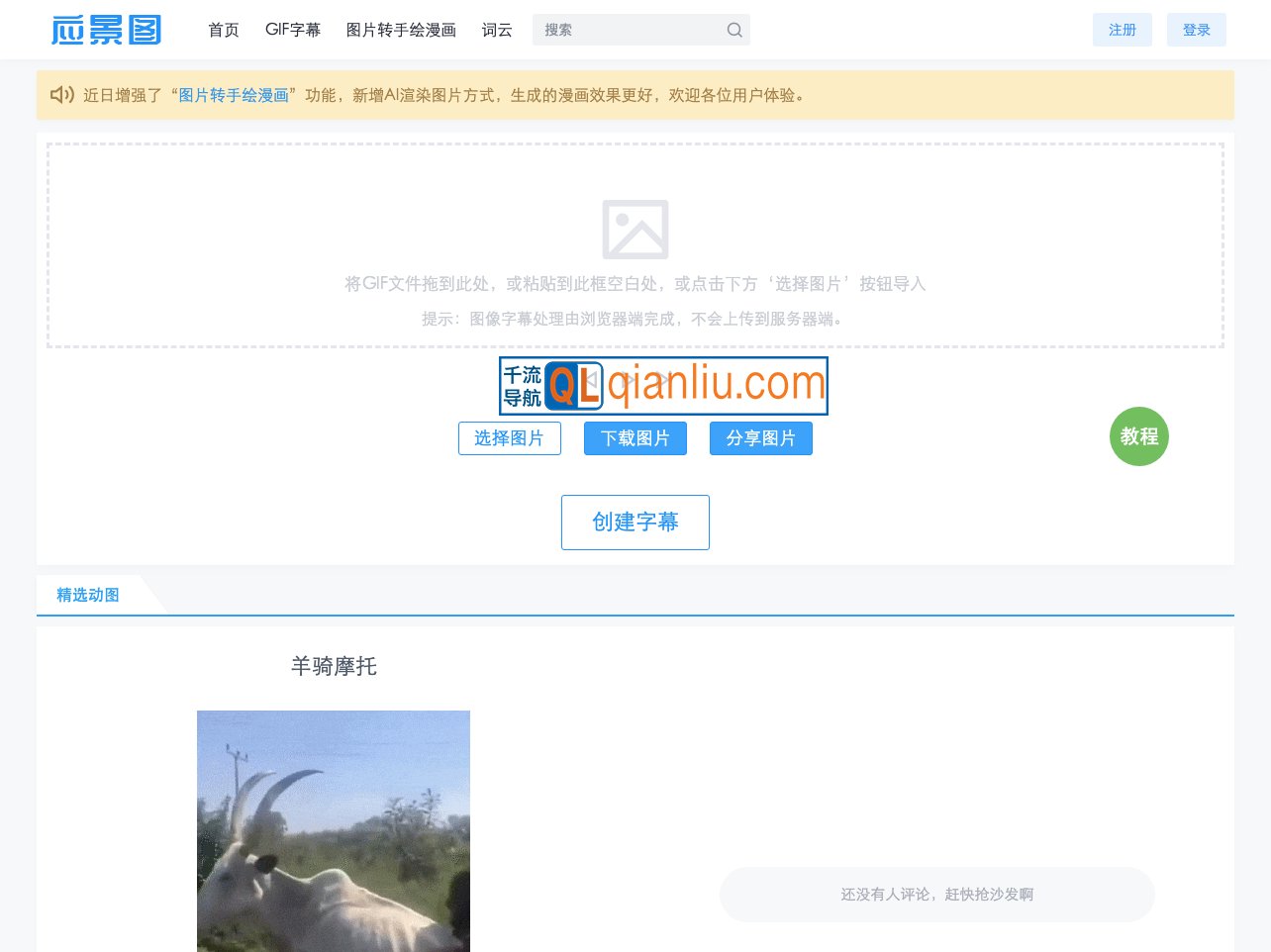Open the 羊骑摩托 featured GIF title
The image size is (1271, 952).
point(334,667)
